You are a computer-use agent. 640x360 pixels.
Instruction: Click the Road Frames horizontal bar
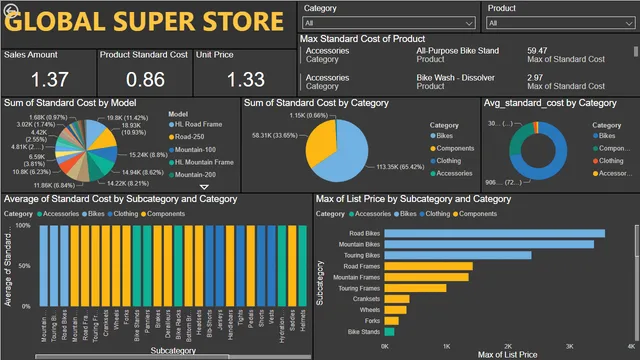coord(429,267)
